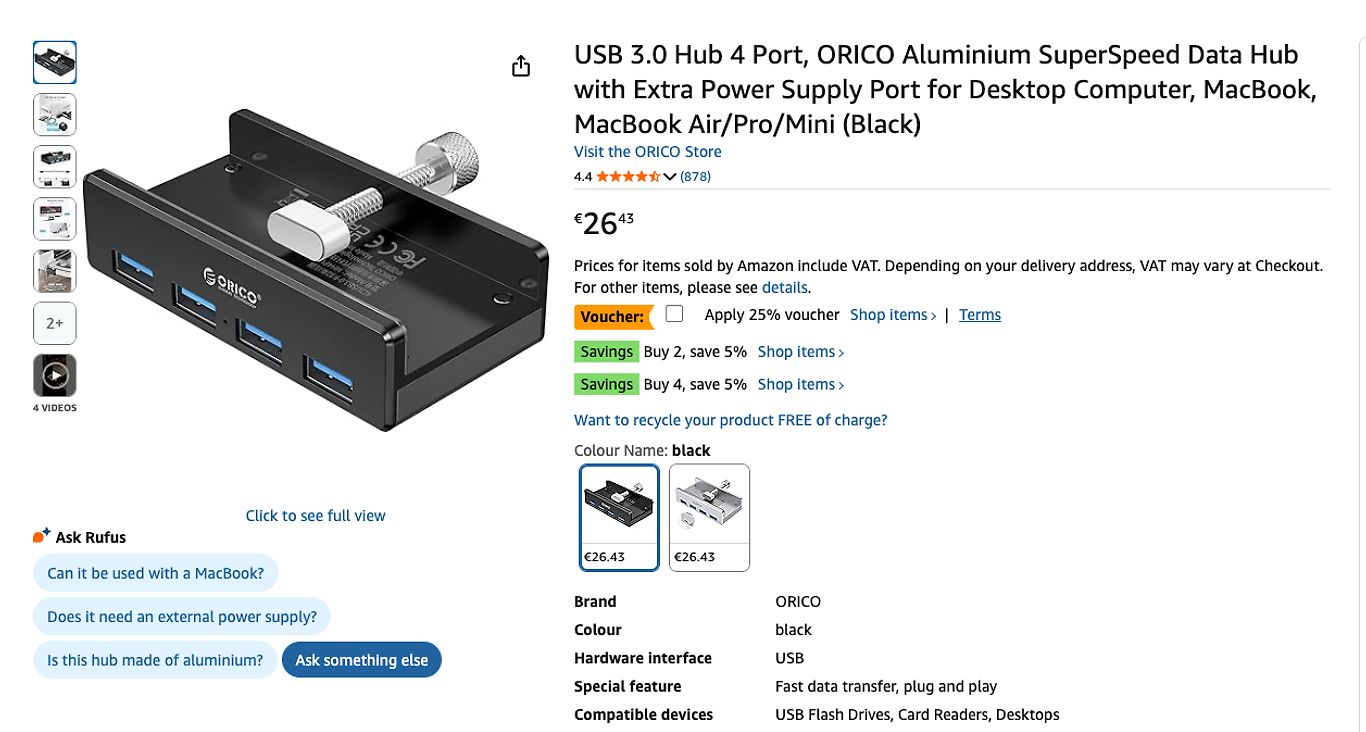This screenshot has width=1366, height=732.
Task: Tick the Apply 25% voucher checkbox
Action: click(x=675, y=314)
